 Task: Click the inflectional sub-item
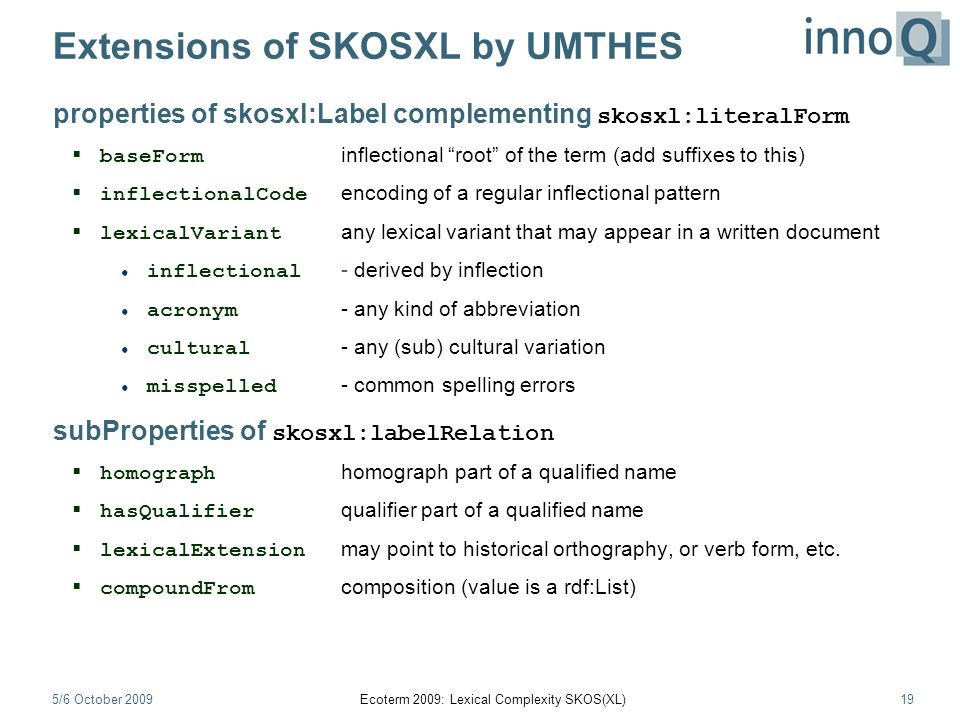[223, 271]
